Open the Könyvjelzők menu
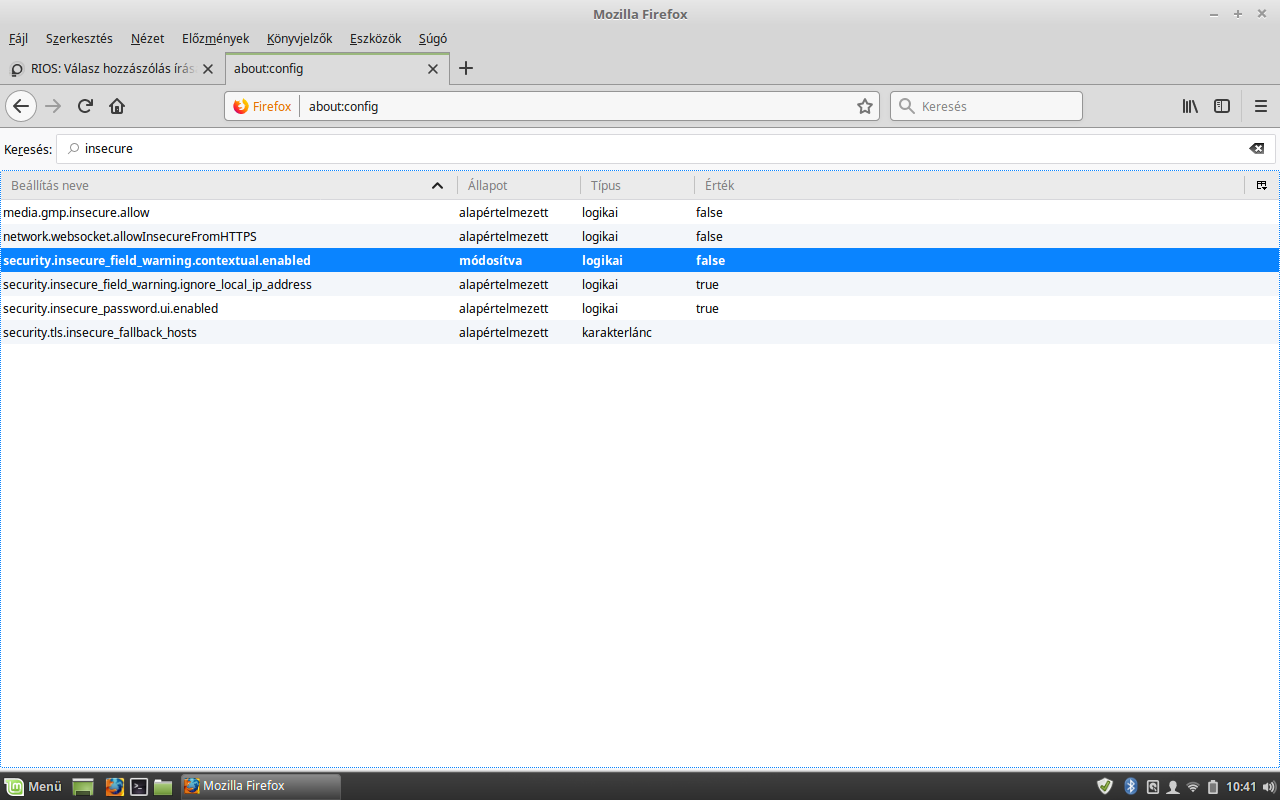The height and width of the screenshot is (800, 1280). click(x=299, y=39)
